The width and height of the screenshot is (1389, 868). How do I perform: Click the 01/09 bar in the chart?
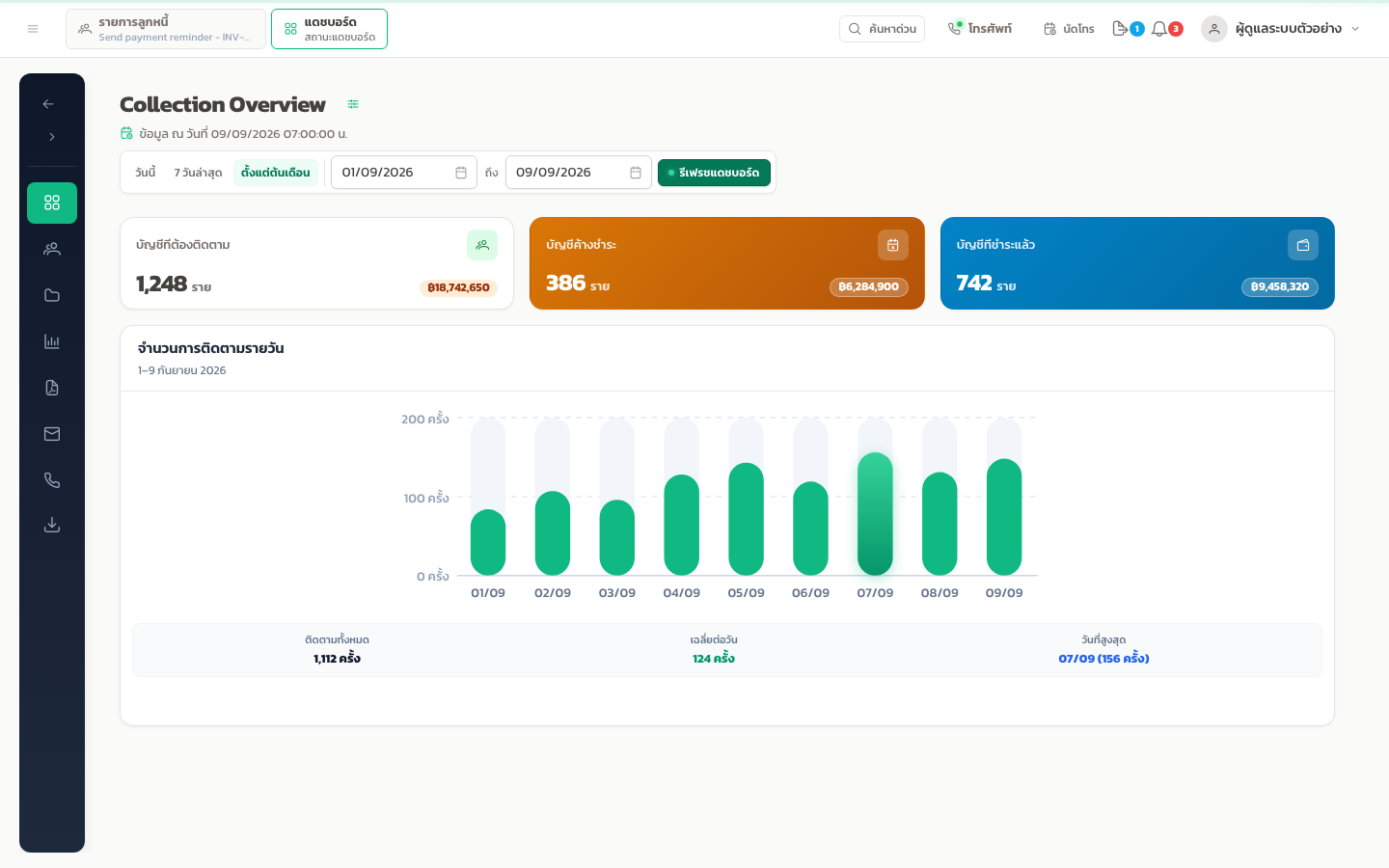click(x=488, y=543)
